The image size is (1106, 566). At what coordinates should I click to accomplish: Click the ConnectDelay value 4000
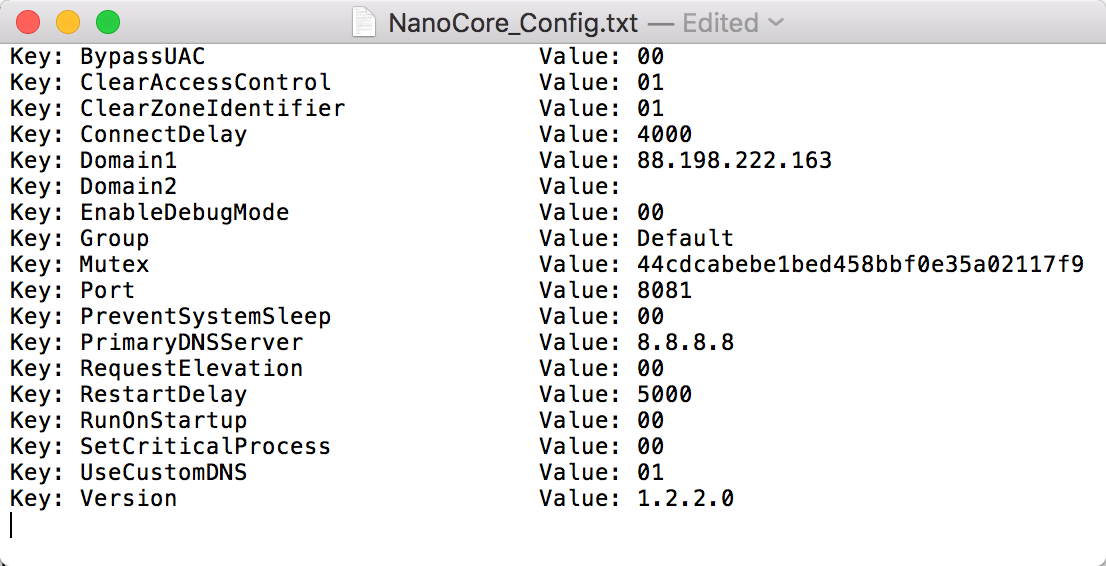(x=664, y=134)
